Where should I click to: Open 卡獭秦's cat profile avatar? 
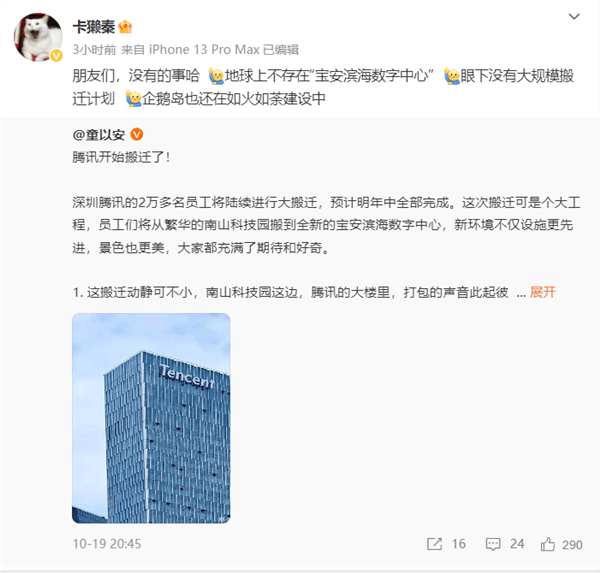pos(38,37)
